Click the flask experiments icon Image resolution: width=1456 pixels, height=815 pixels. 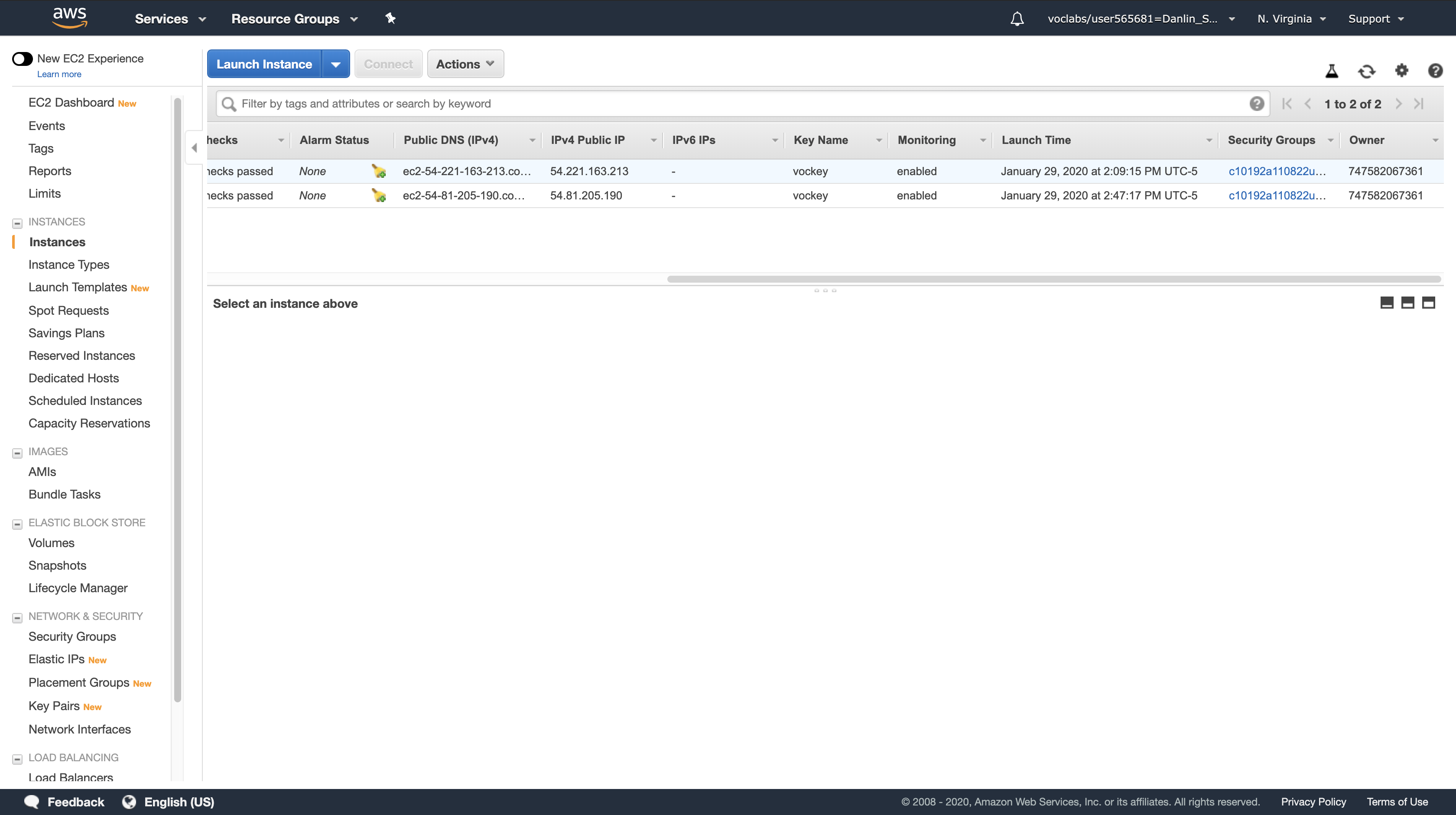pyautogui.click(x=1332, y=71)
